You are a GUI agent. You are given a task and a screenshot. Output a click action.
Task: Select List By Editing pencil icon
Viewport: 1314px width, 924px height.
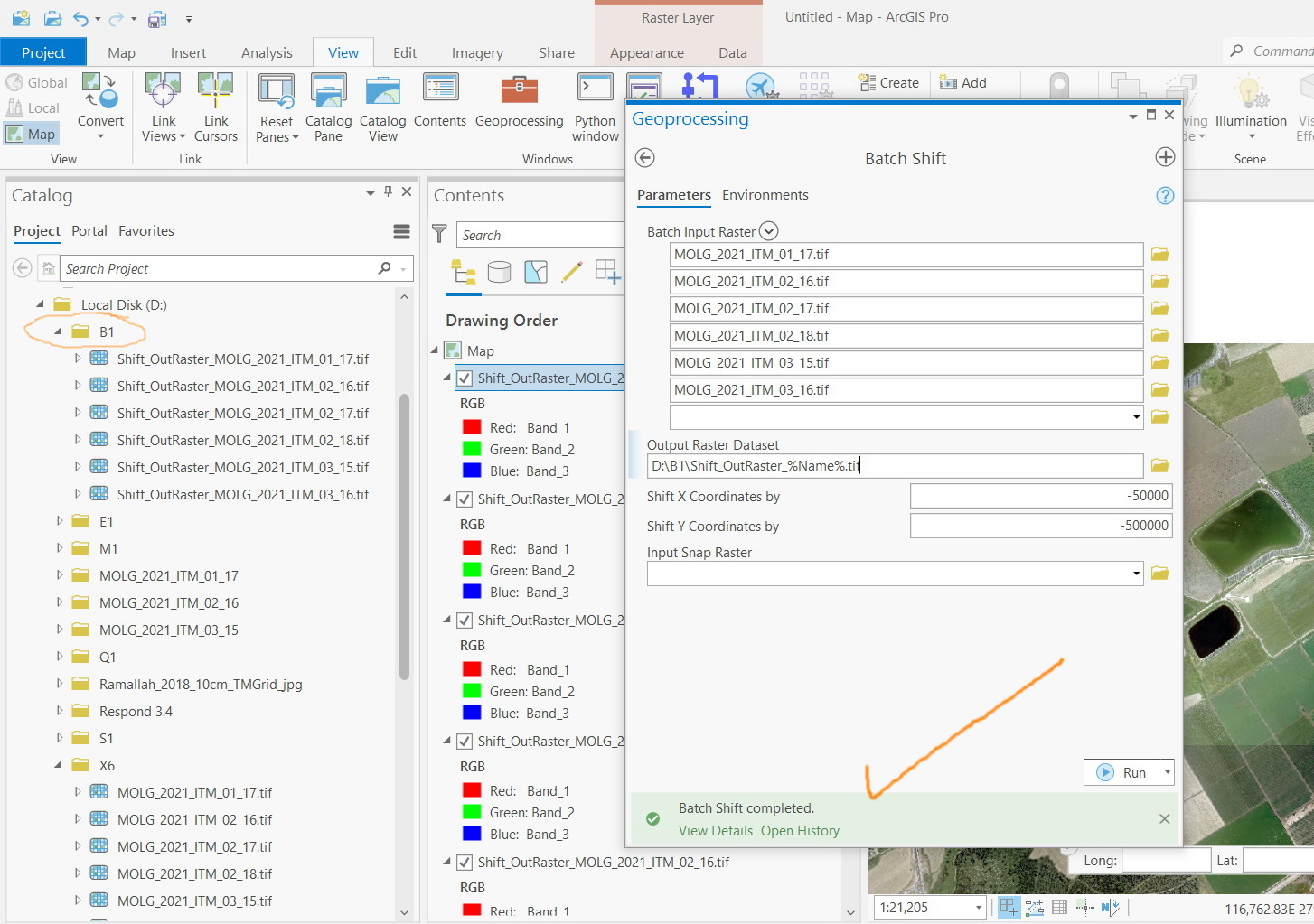tap(571, 271)
